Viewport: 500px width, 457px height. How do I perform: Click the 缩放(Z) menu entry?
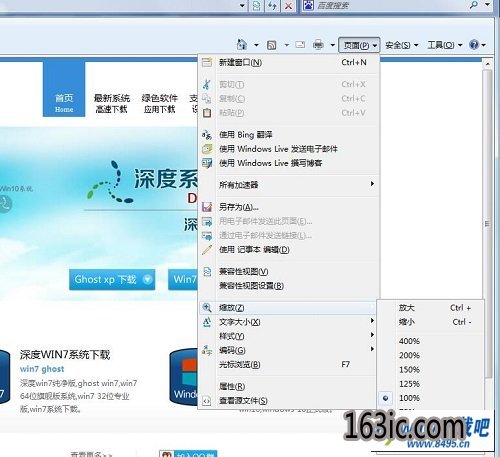pos(289,308)
